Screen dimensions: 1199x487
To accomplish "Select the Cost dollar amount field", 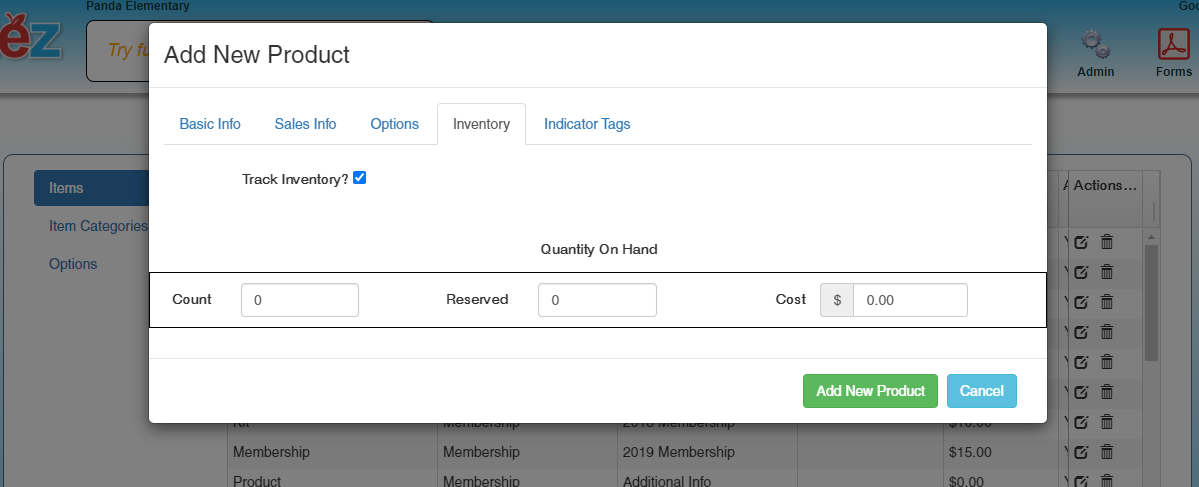I will (x=910, y=300).
